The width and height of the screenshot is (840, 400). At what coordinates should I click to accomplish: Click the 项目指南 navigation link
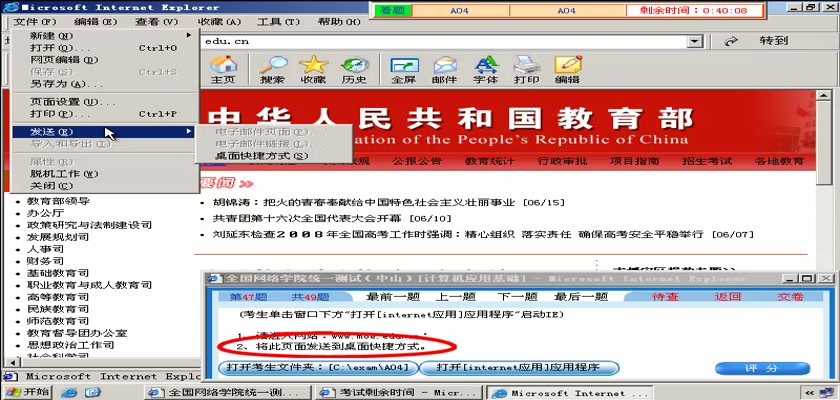pos(634,161)
